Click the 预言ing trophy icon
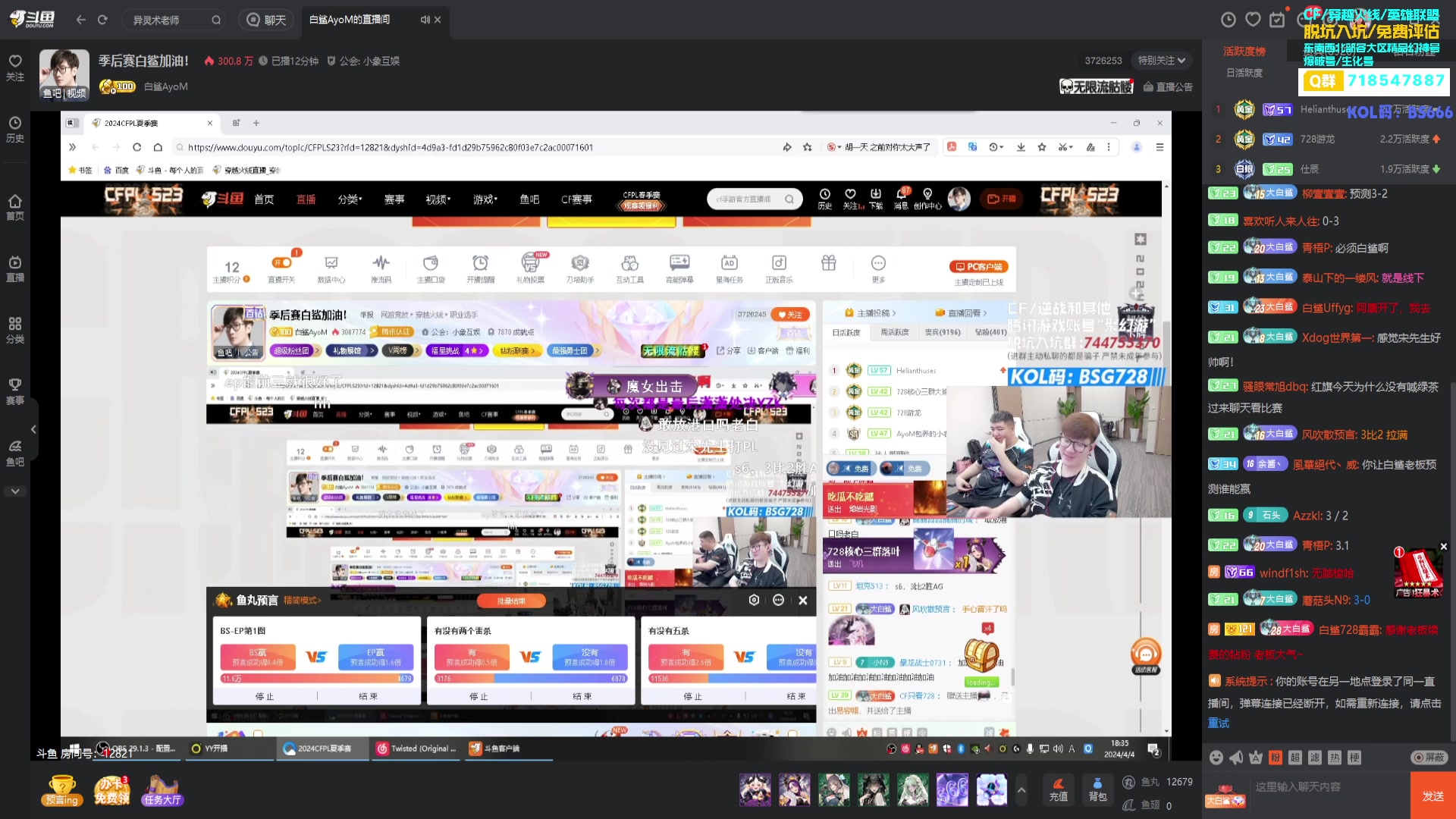Viewport: 1456px width, 819px height. pos(62,790)
